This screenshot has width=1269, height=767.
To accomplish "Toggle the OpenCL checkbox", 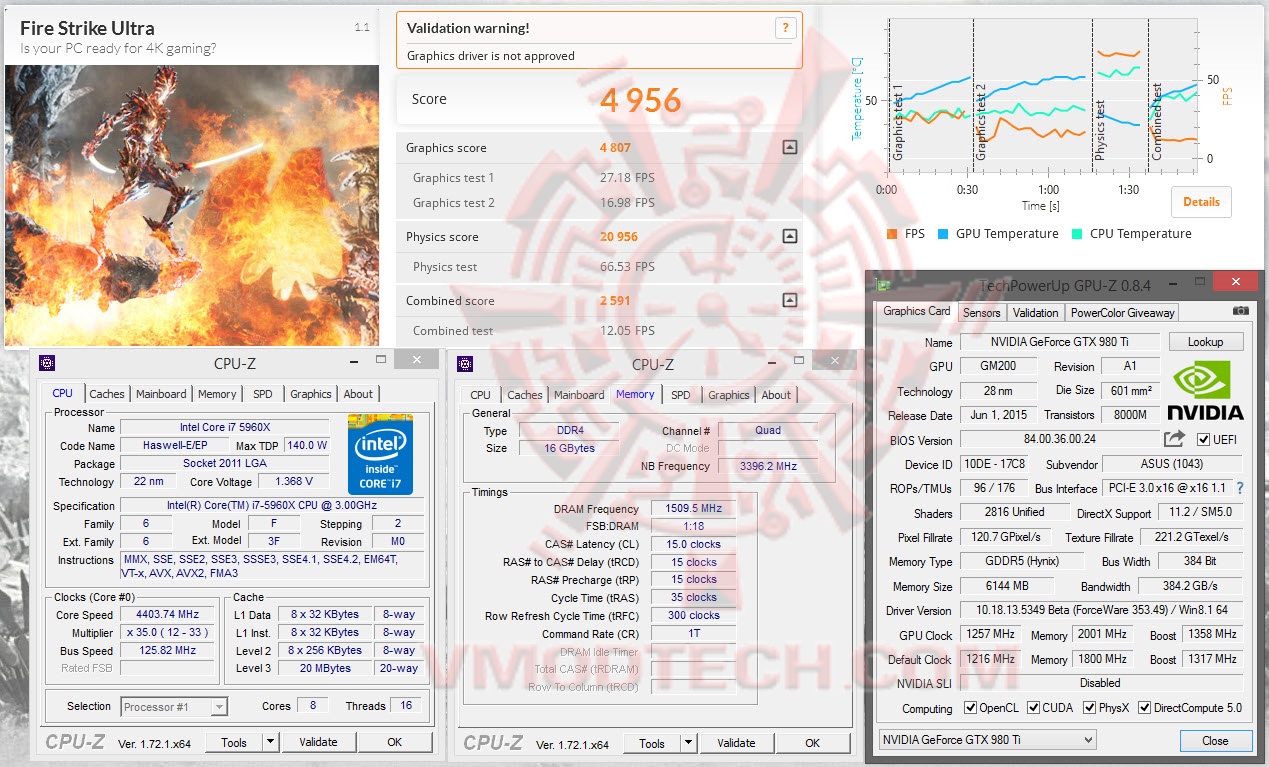I will (970, 708).
